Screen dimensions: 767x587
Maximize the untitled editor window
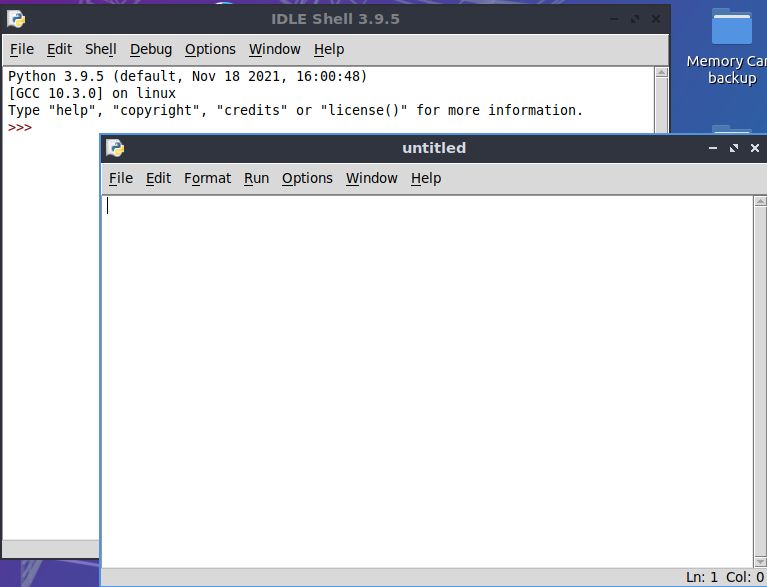click(x=733, y=148)
